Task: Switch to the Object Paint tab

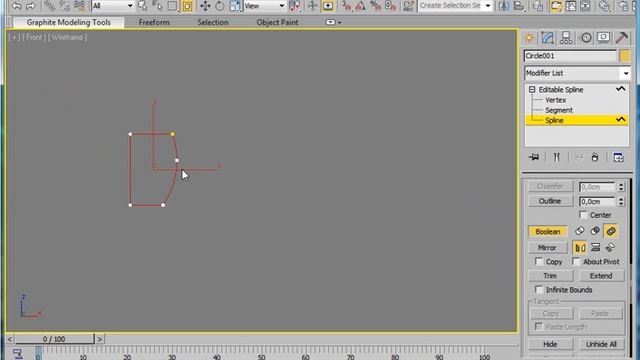Action: coord(277,22)
